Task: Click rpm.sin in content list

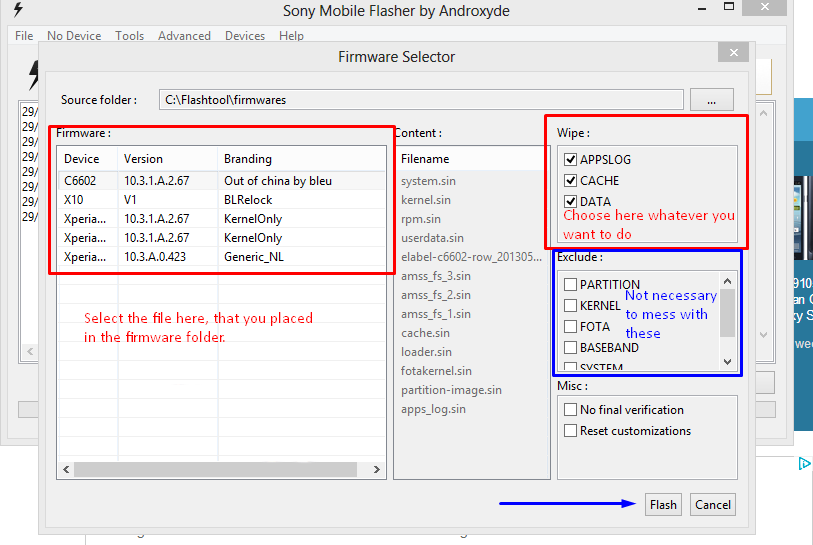Action: pyautogui.click(x=420, y=219)
